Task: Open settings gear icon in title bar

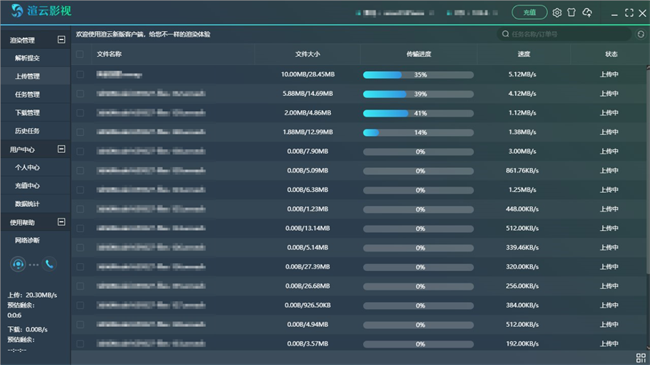Action: point(557,13)
